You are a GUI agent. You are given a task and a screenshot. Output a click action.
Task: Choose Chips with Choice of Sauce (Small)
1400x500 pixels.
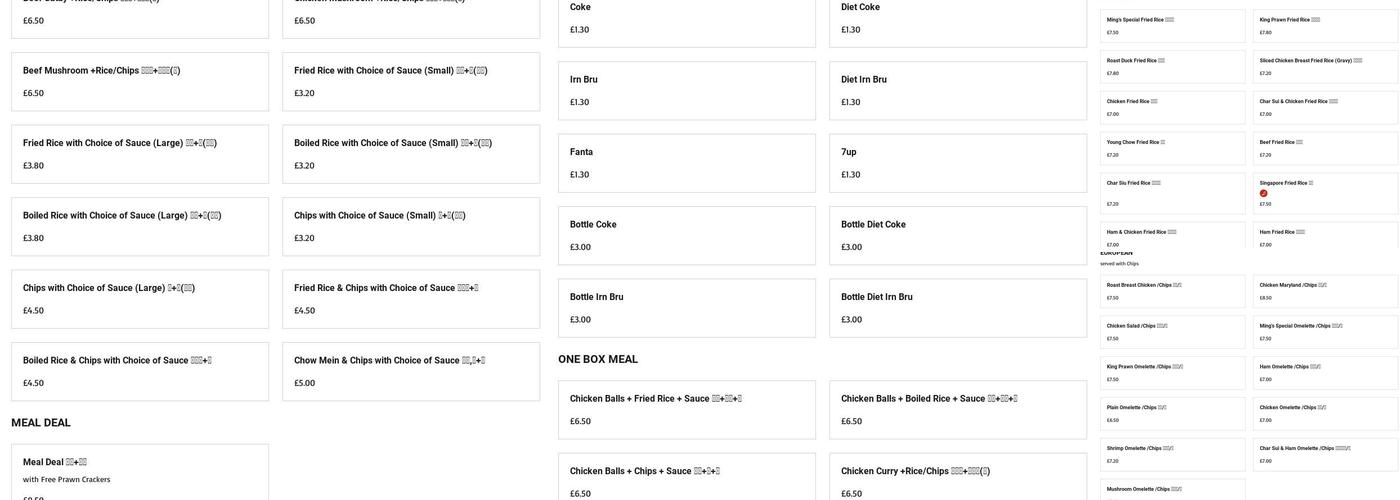click(x=411, y=227)
